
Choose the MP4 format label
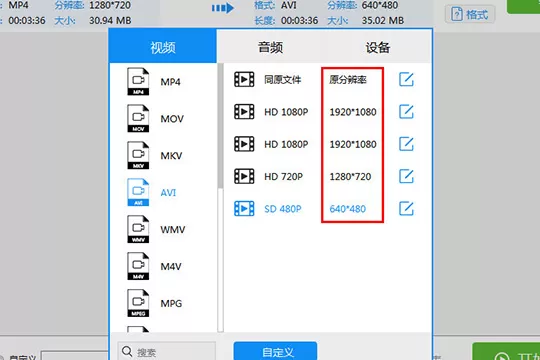170,82
